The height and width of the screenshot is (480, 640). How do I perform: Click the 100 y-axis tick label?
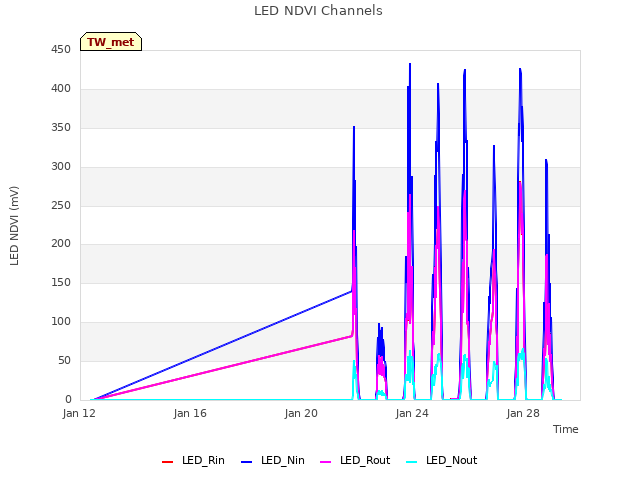point(61,322)
